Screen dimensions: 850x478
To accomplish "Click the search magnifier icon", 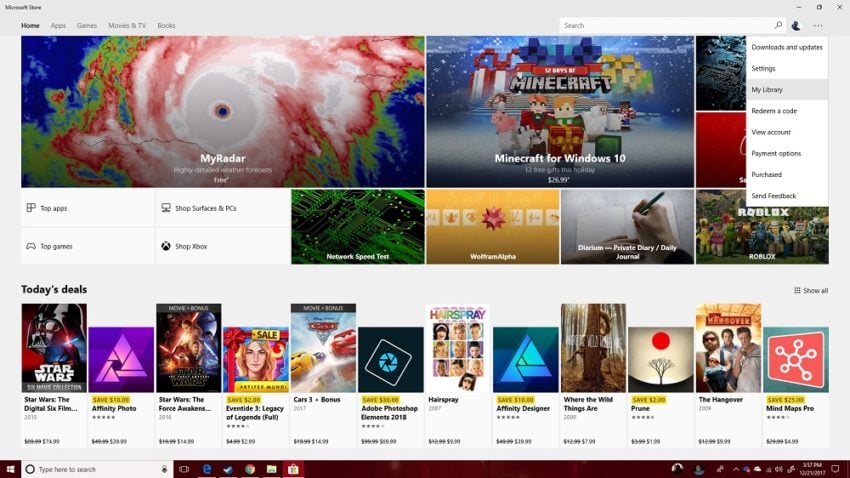I will click(x=778, y=25).
